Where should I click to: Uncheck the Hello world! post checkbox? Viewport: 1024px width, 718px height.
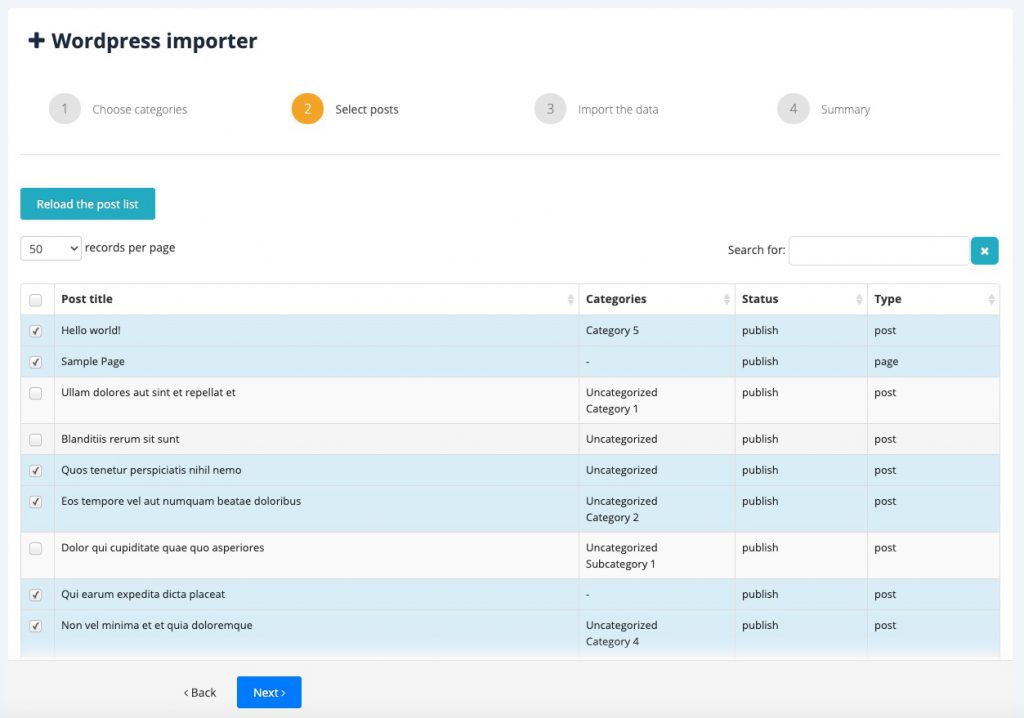pos(35,331)
